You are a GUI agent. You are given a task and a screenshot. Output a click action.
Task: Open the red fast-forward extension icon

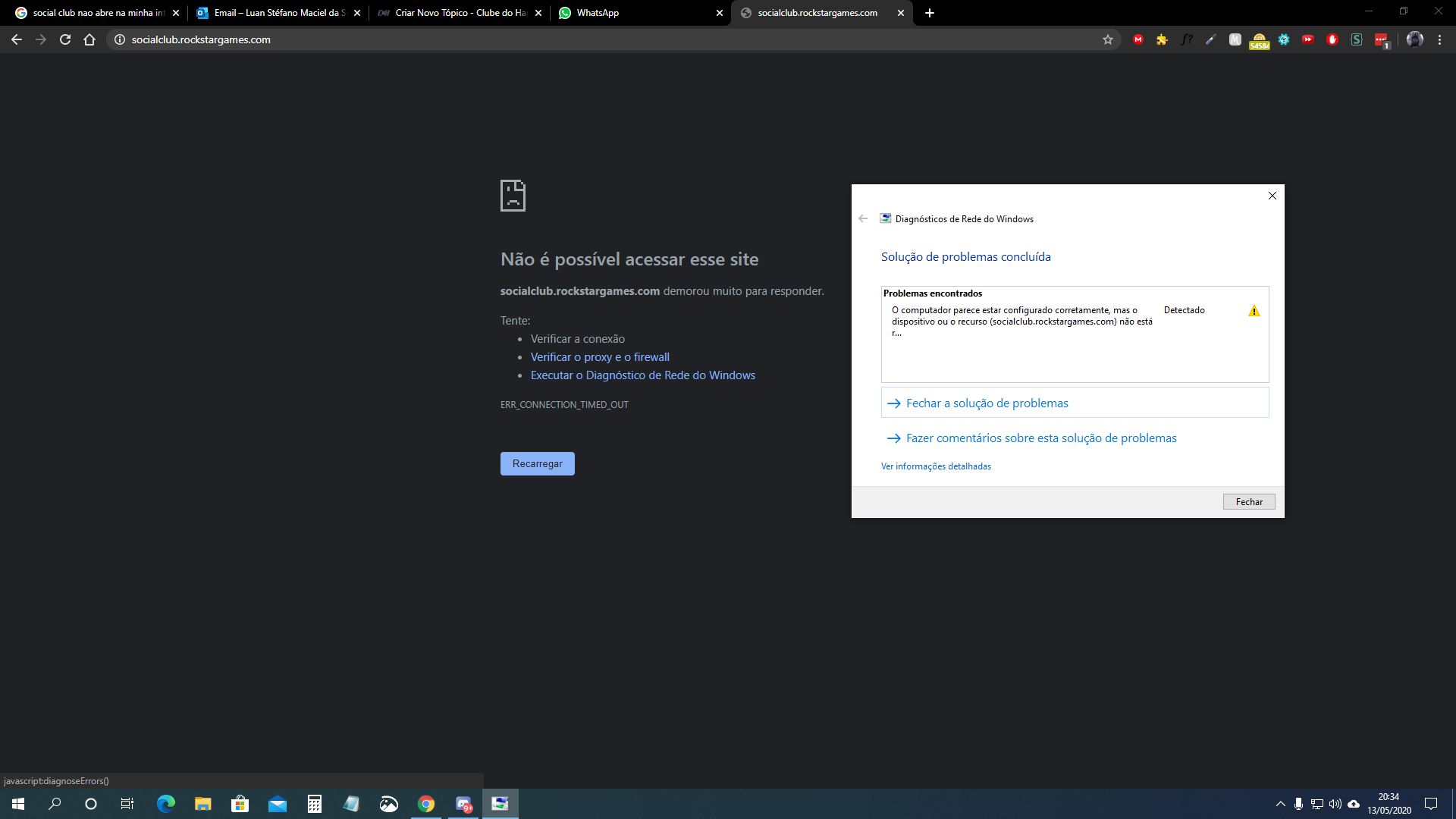tap(1308, 39)
